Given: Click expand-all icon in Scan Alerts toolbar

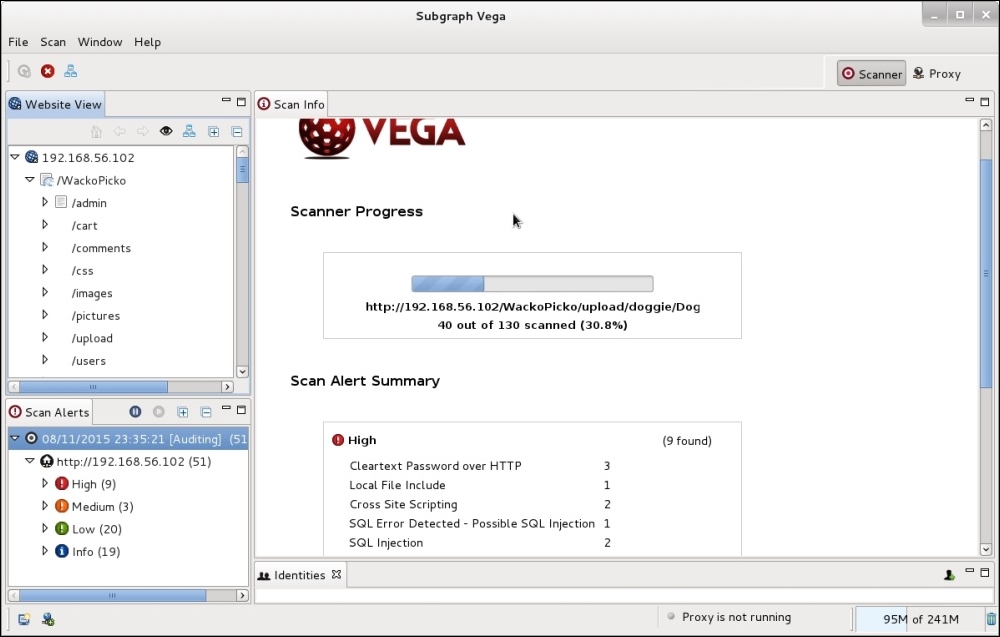Looking at the screenshot, I should click(x=182, y=413).
